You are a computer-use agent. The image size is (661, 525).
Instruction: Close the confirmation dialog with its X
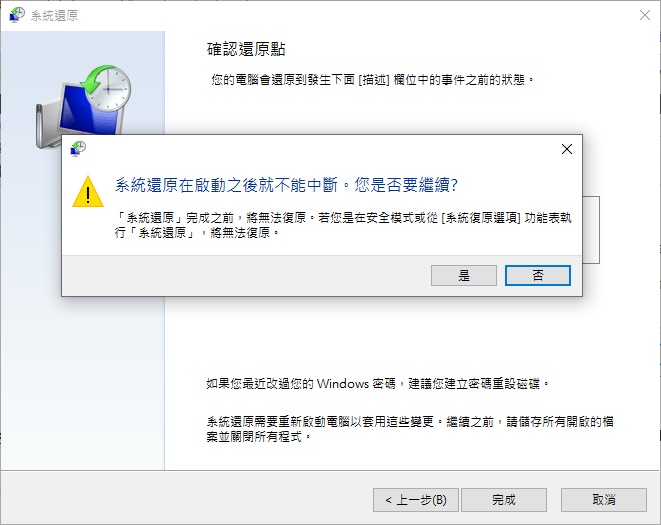(x=567, y=149)
